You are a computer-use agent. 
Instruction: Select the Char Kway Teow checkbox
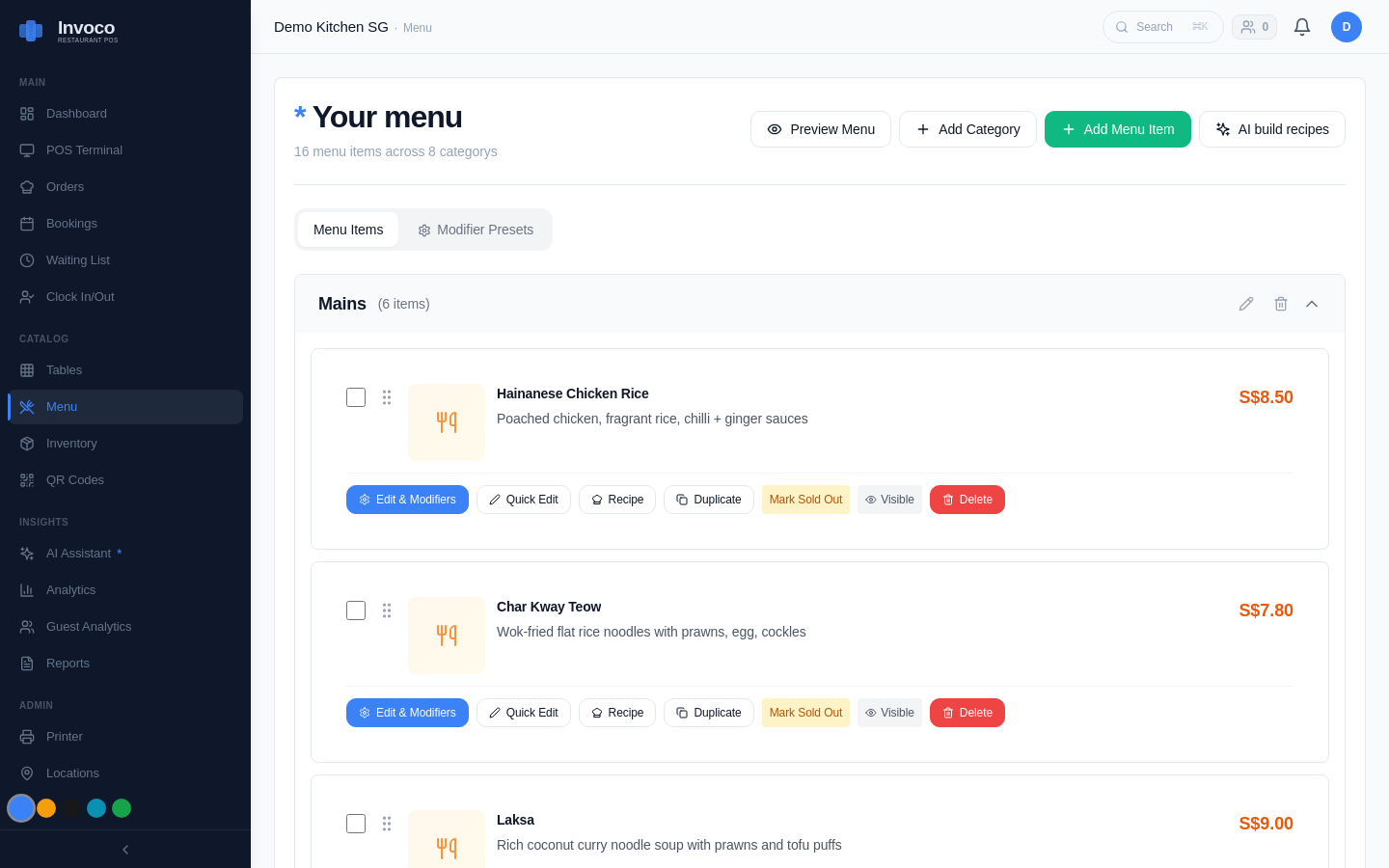(356, 610)
